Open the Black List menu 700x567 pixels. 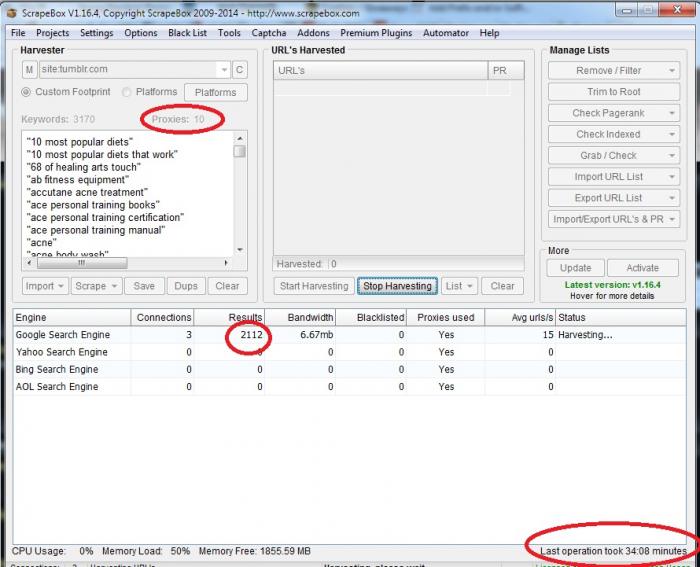(188, 33)
